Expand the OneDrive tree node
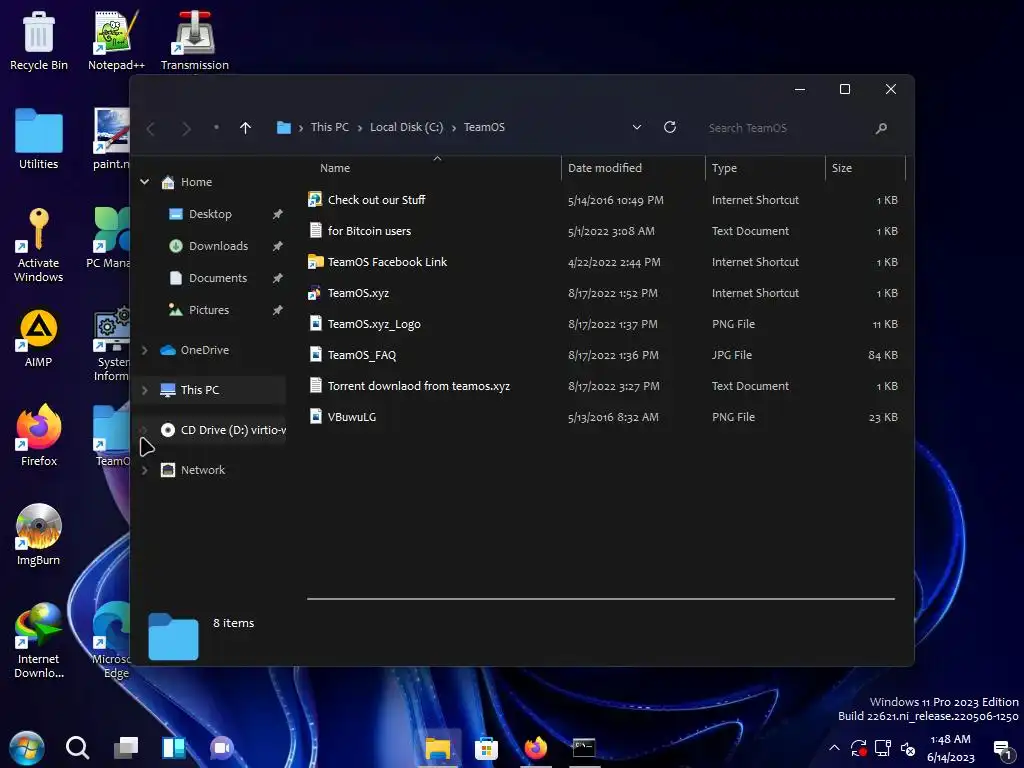 click(x=144, y=350)
